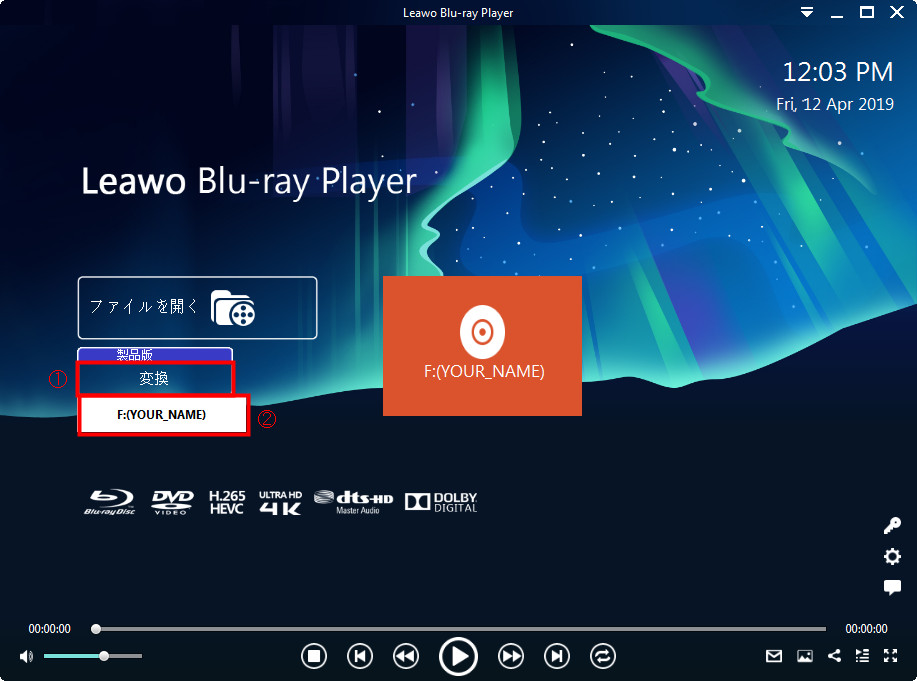Click the screenshot picture icon

point(805,656)
